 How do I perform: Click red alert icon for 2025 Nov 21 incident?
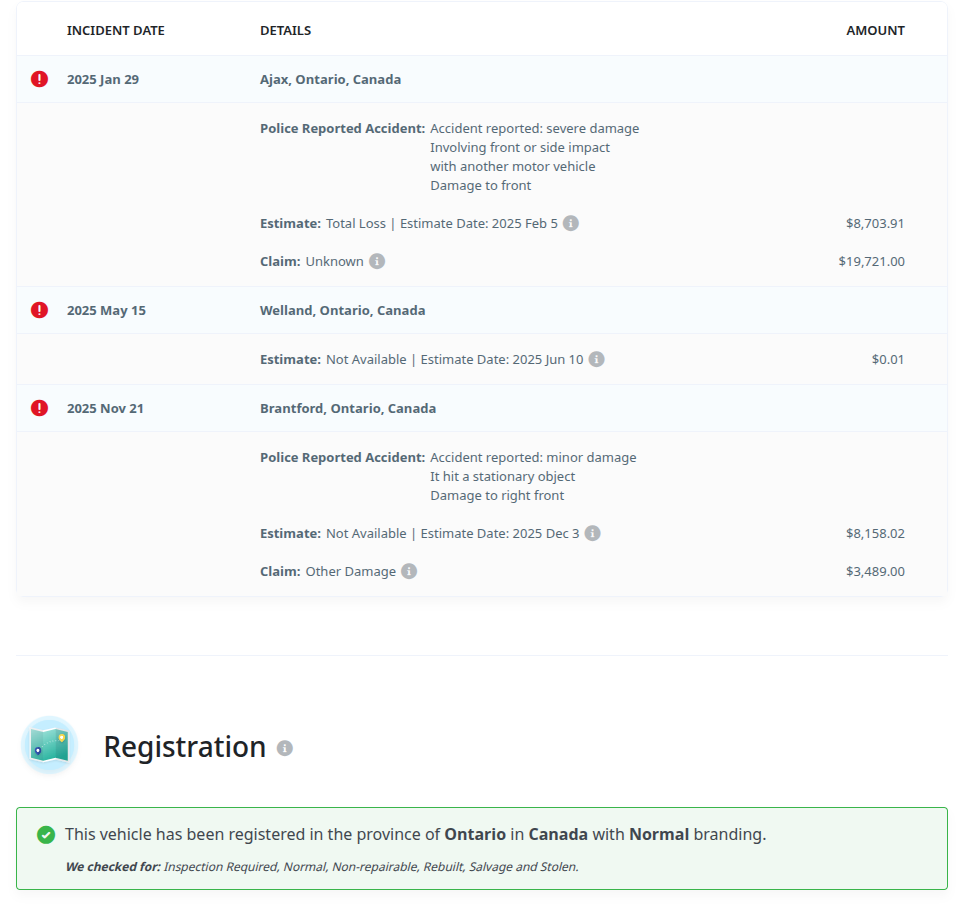pos(39,408)
